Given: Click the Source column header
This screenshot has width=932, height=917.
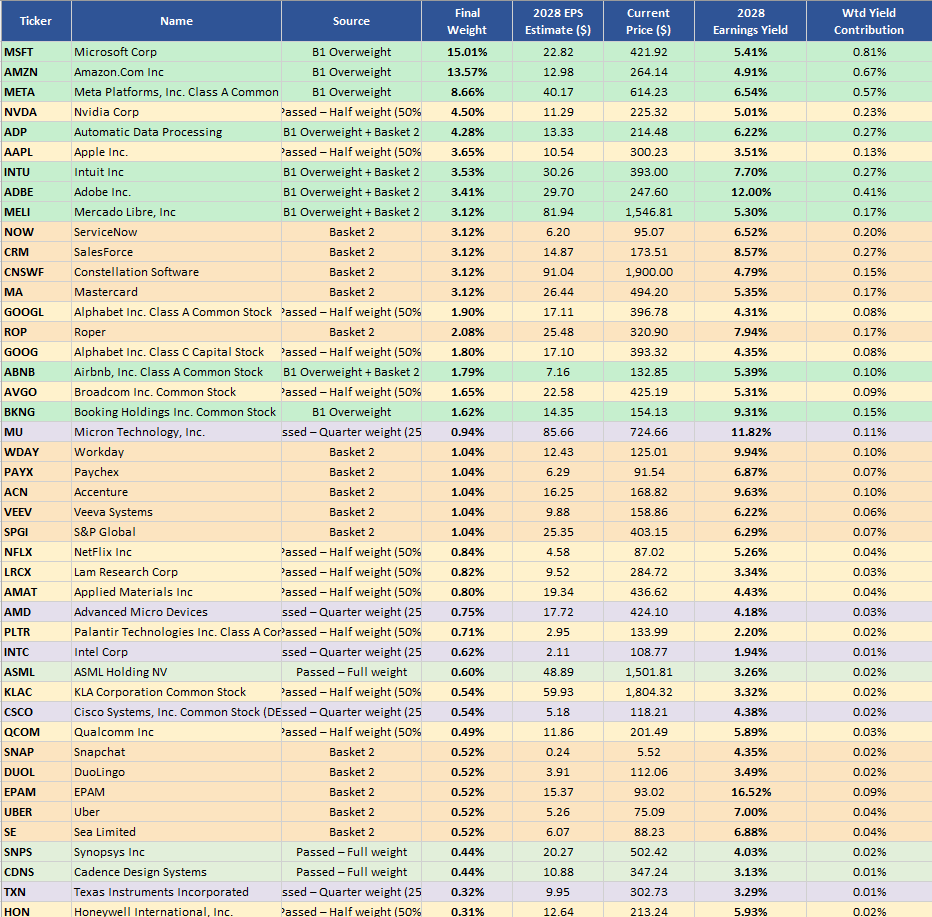Looking at the screenshot, I should click(x=351, y=21).
